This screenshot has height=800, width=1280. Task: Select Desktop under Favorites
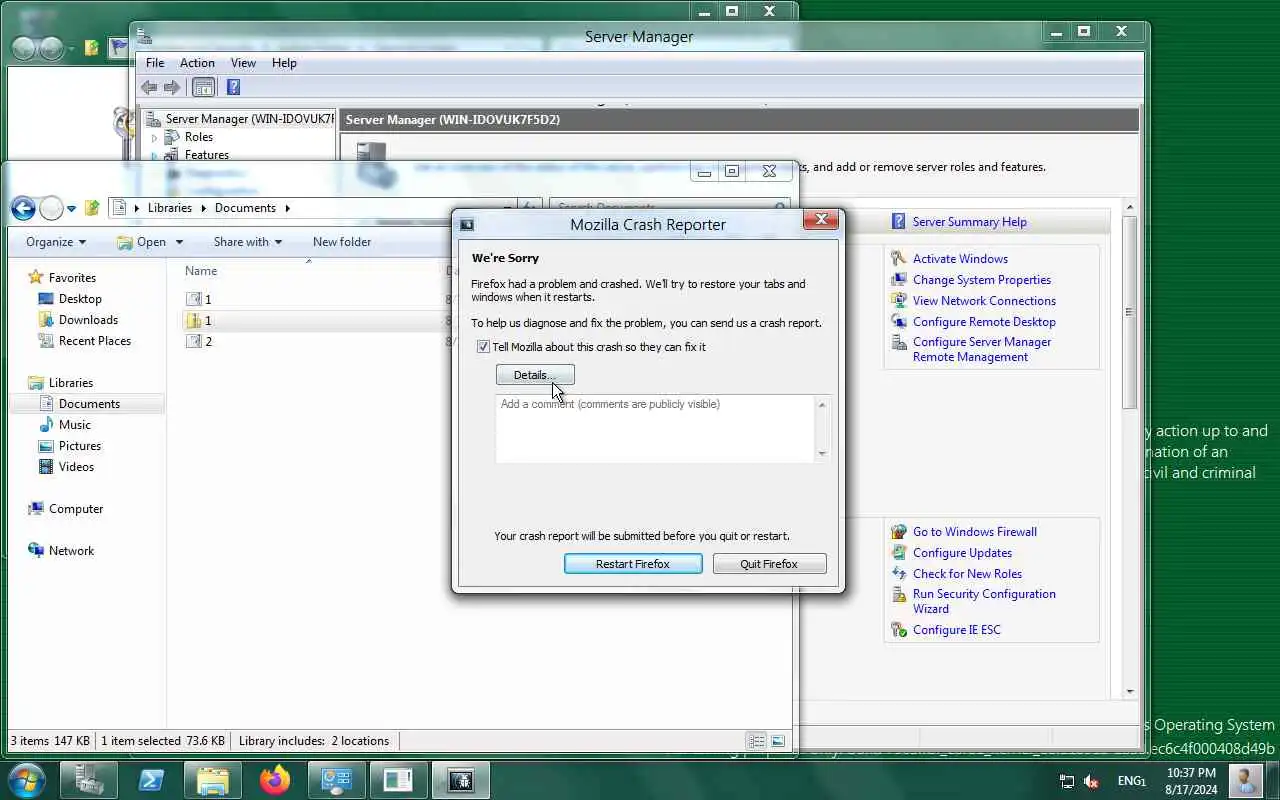pos(80,299)
